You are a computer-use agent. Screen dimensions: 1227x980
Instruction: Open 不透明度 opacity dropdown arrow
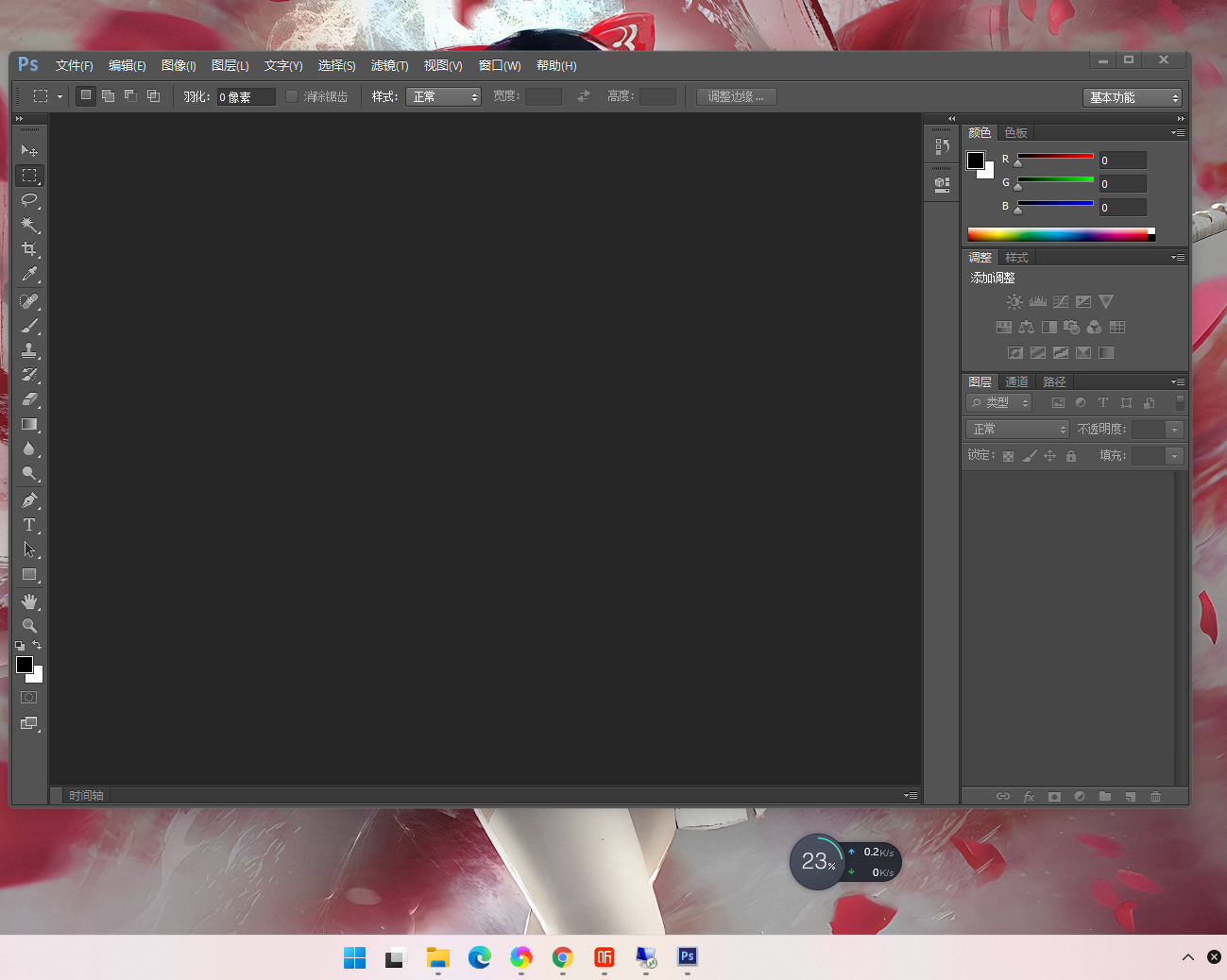(1175, 430)
